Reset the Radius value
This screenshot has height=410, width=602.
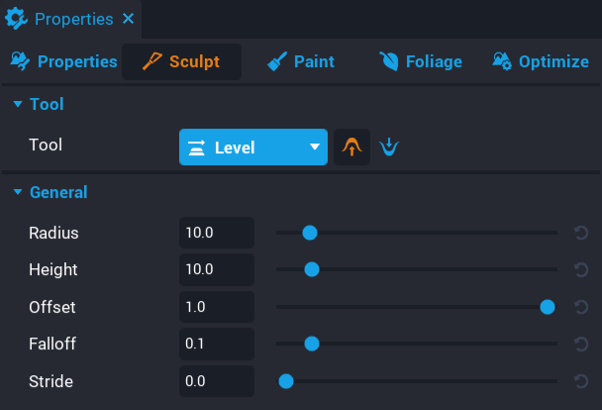(x=581, y=233)
